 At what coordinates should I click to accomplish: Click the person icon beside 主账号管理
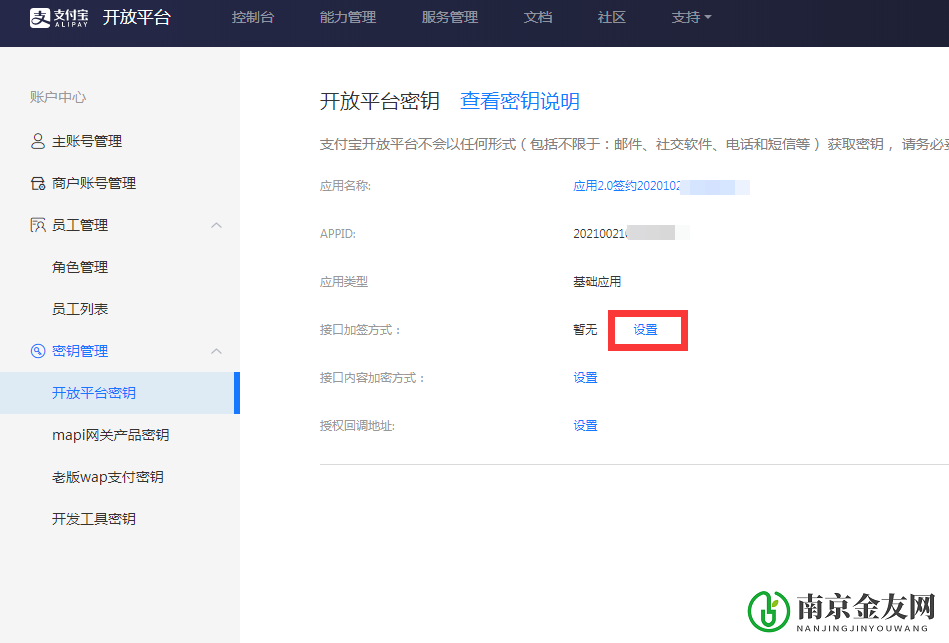(x=36, y=141)
